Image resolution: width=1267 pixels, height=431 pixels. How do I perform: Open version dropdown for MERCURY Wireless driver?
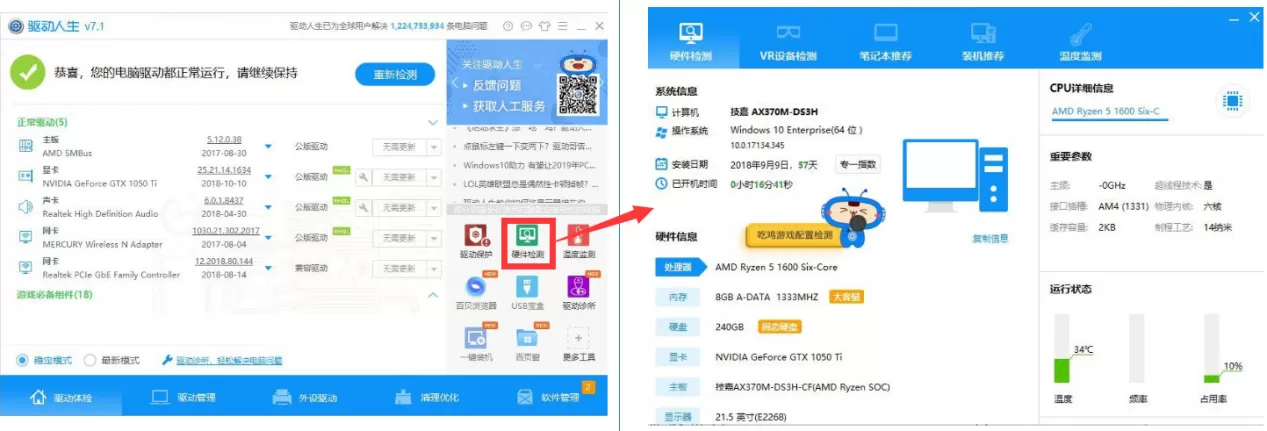tap(269, 237)
